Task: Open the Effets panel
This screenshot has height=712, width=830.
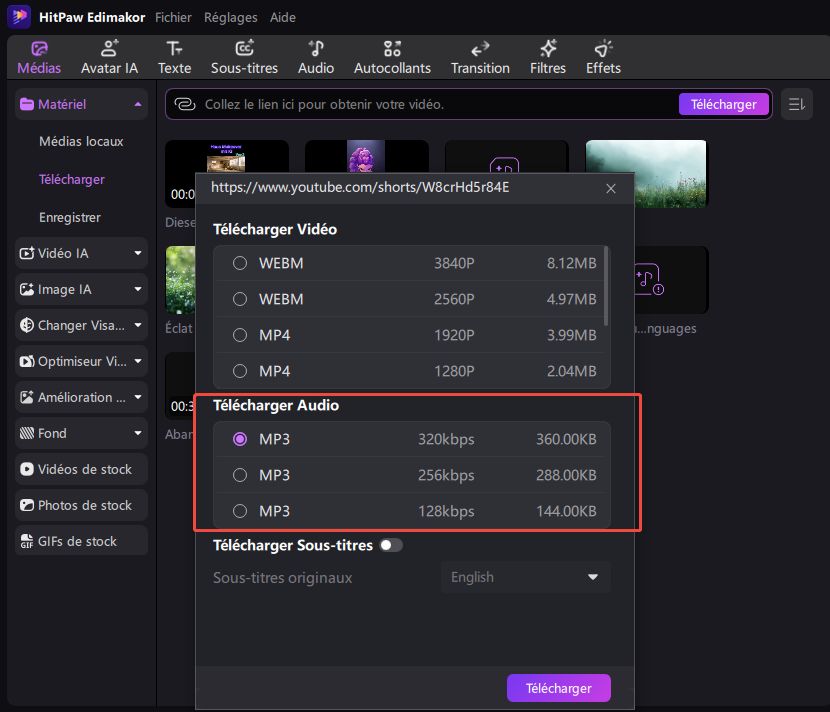Action: tap(603, 57)
